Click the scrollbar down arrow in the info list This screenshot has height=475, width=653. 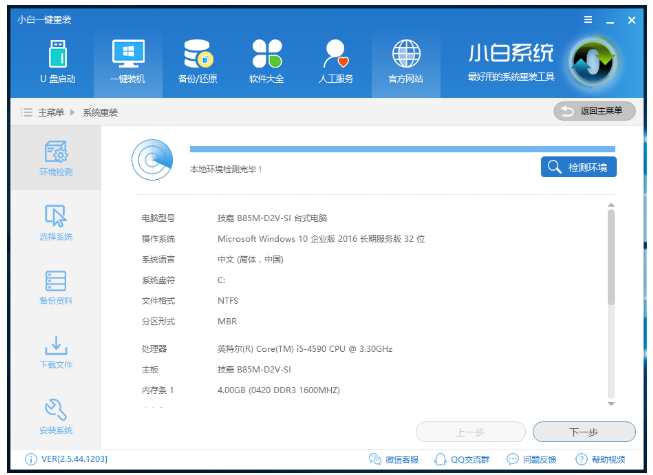coord(611,402)
